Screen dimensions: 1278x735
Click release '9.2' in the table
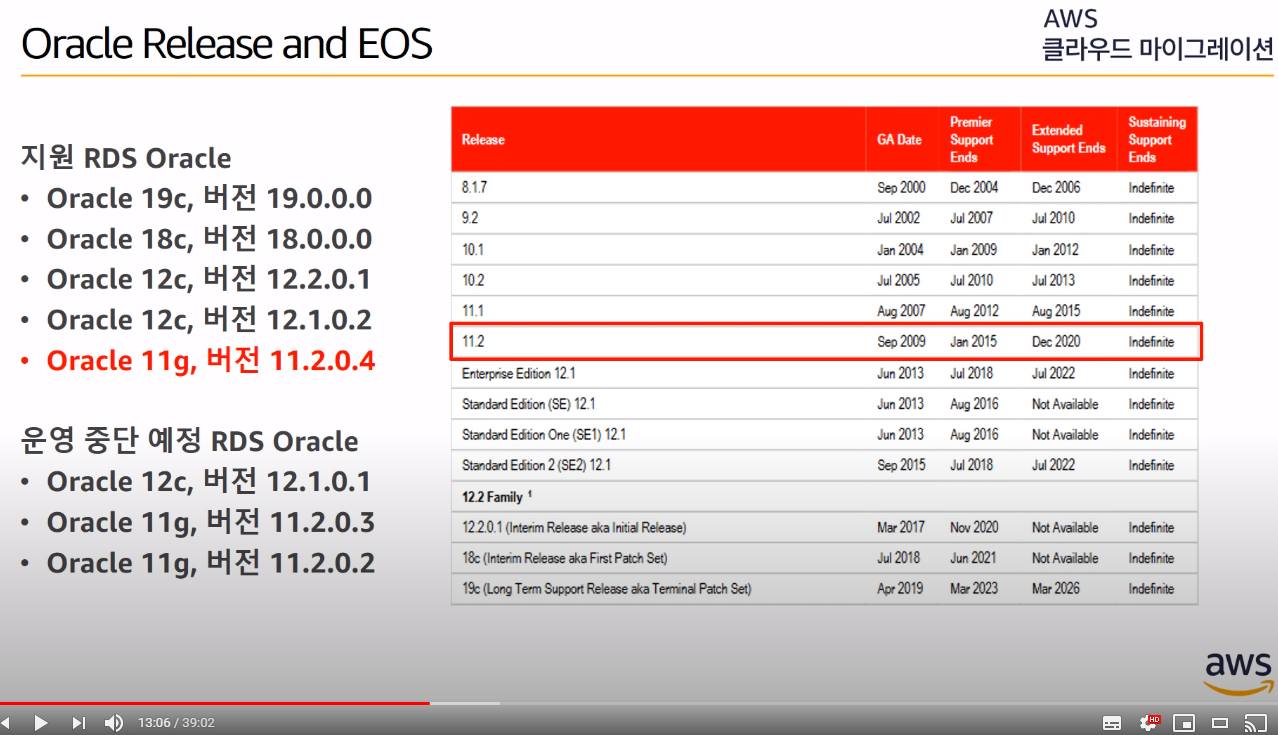click(x=468, y=218)
